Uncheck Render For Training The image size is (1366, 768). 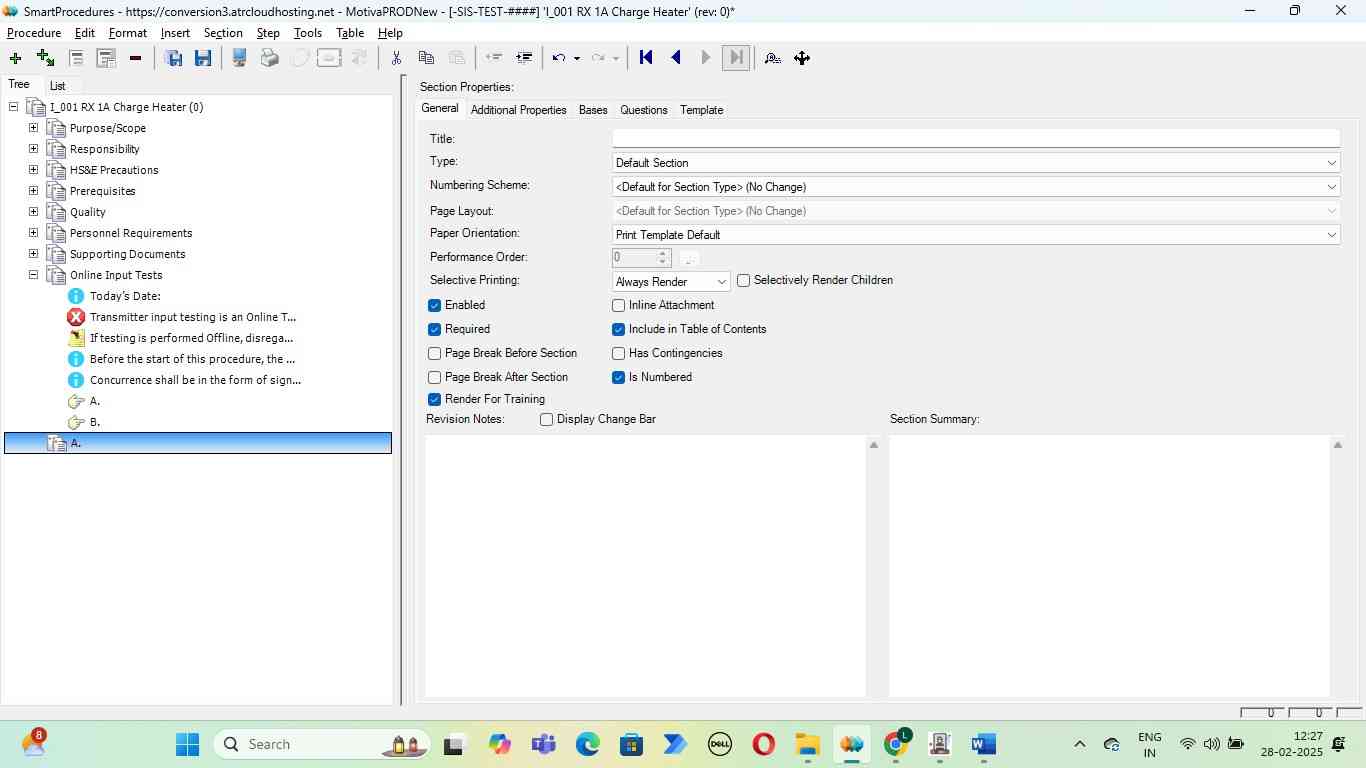[434, 399]
